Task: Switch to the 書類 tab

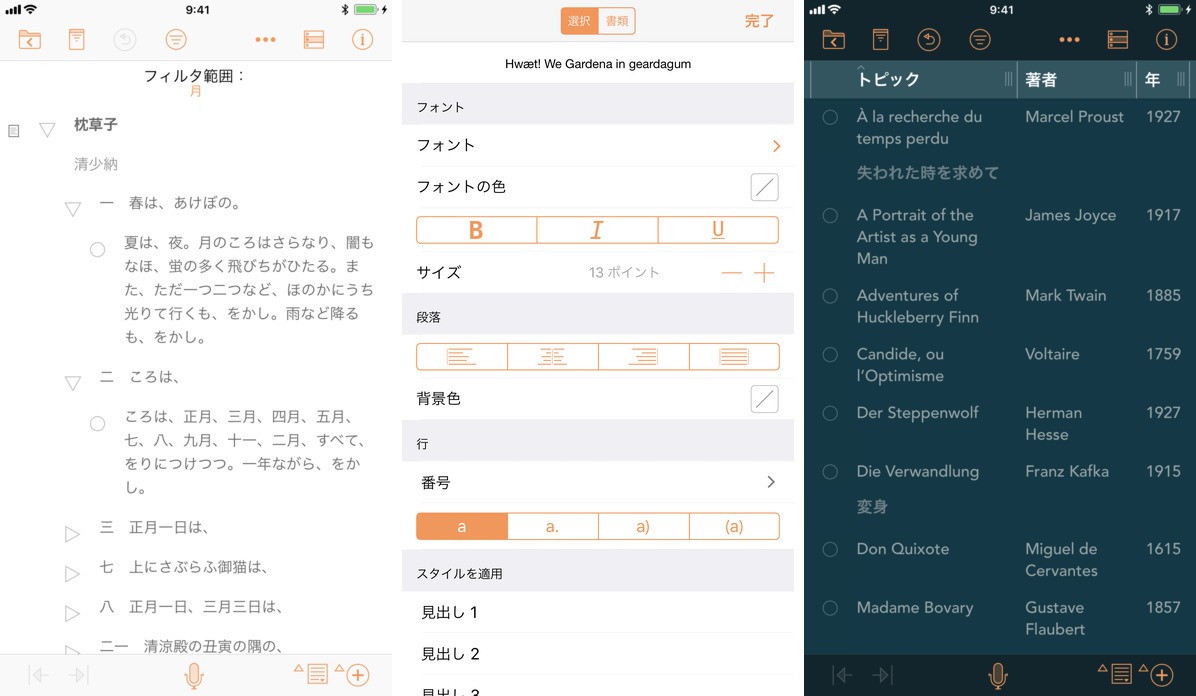Action: pos(617,21)
